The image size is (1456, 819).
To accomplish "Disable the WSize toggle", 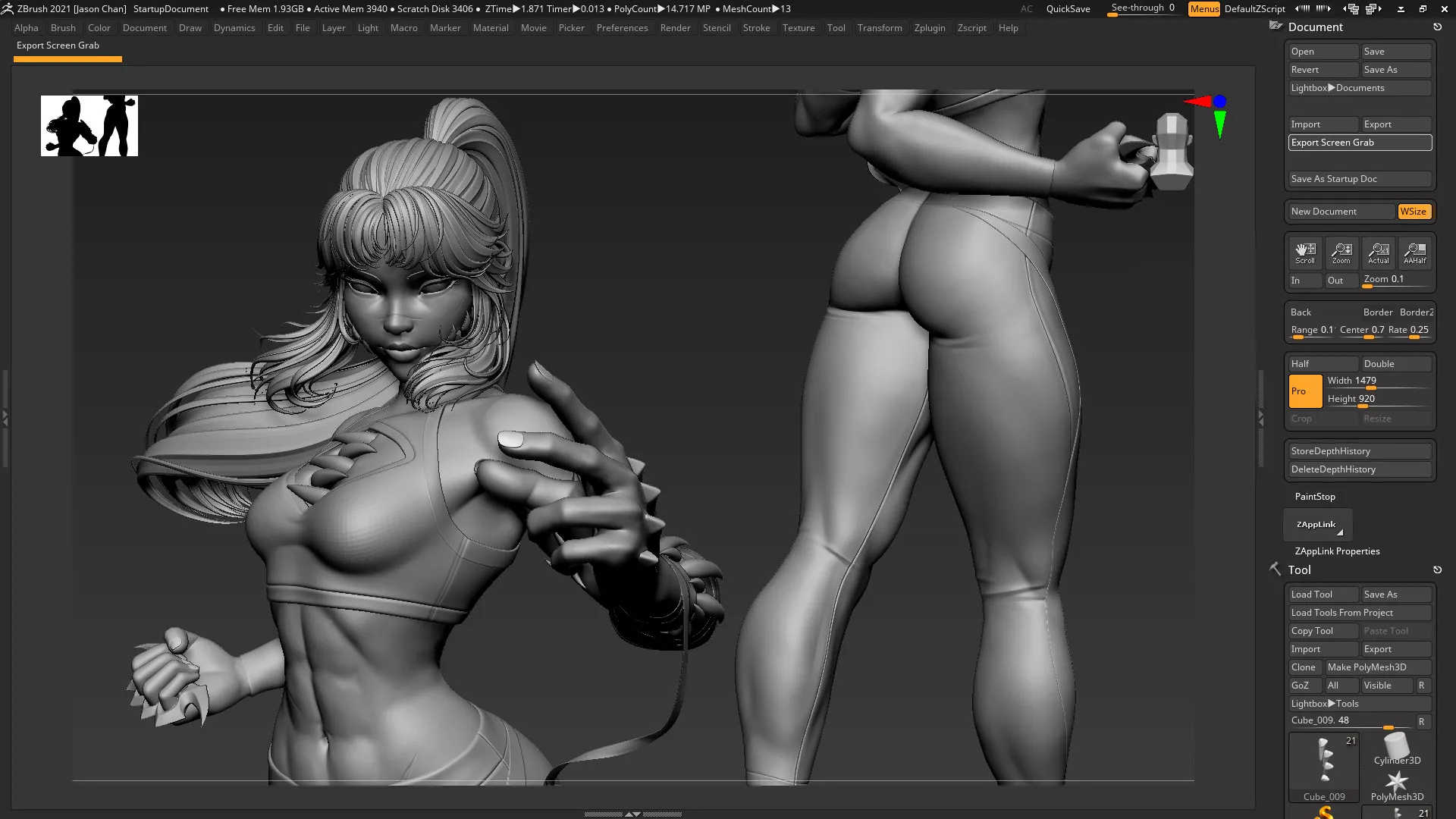I will [1414, 212].
